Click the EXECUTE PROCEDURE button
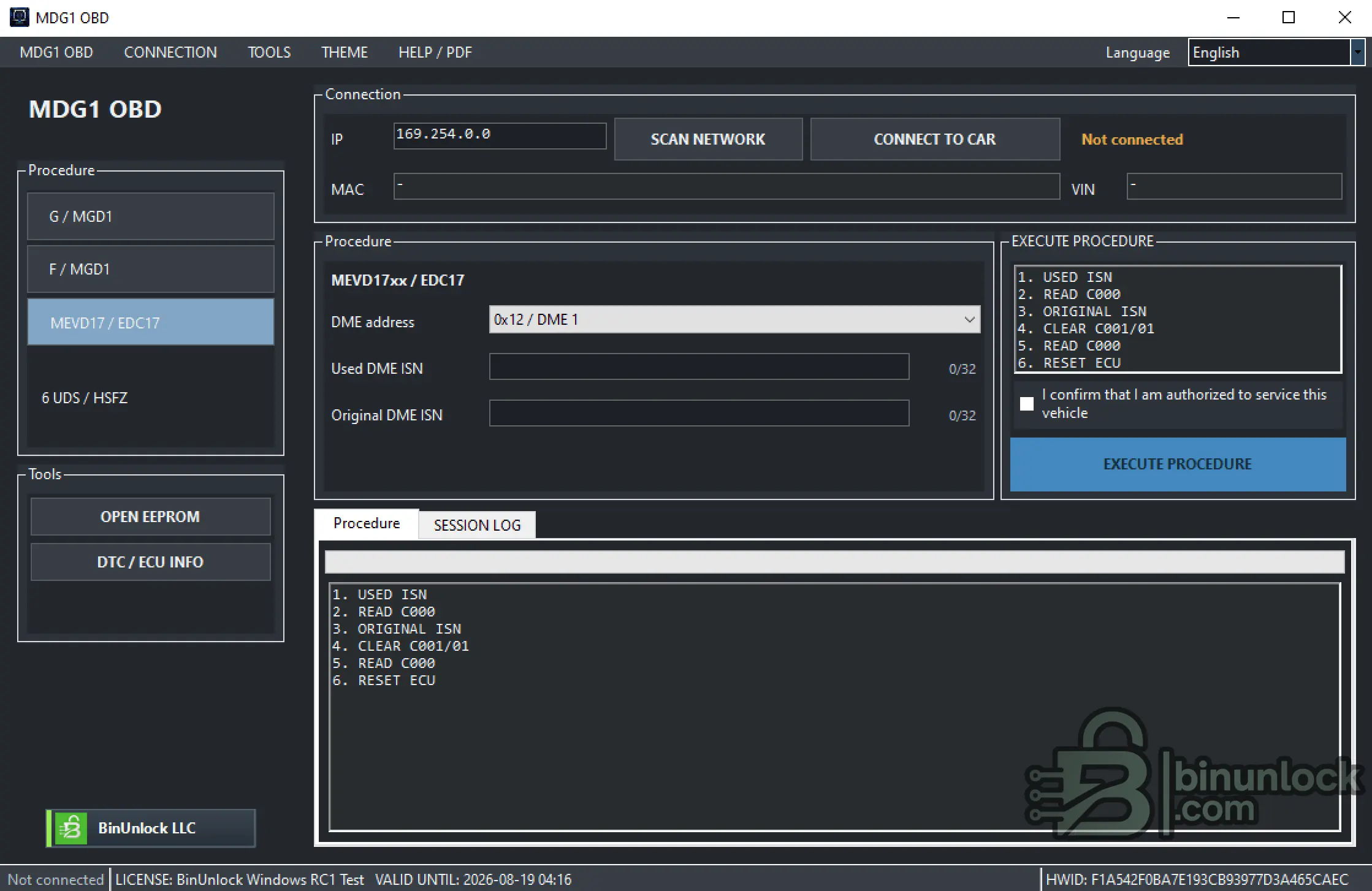Image resolution: width=1372 pixels, height=891 pixels. coord(1178,464)
